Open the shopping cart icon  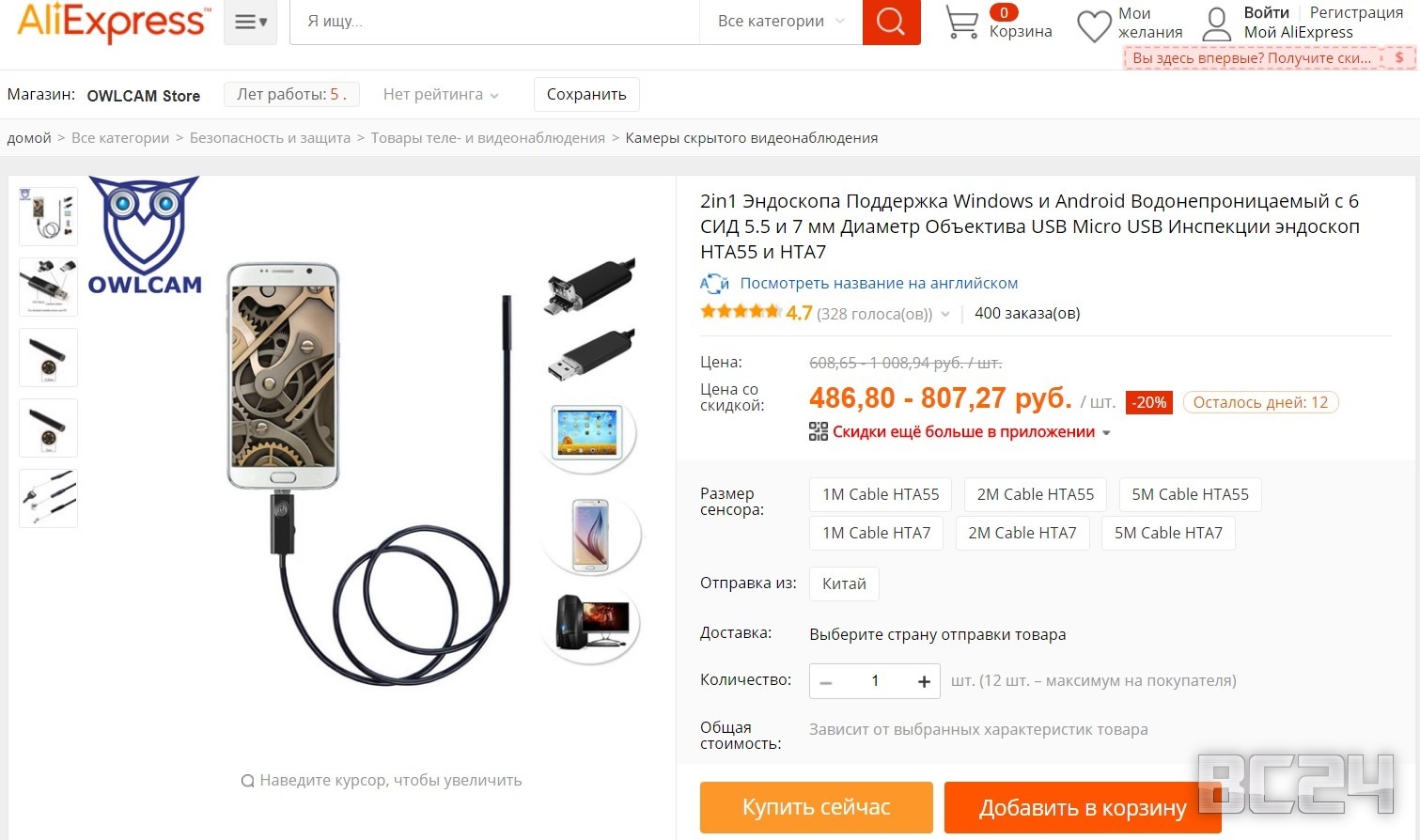coord(960,23)
